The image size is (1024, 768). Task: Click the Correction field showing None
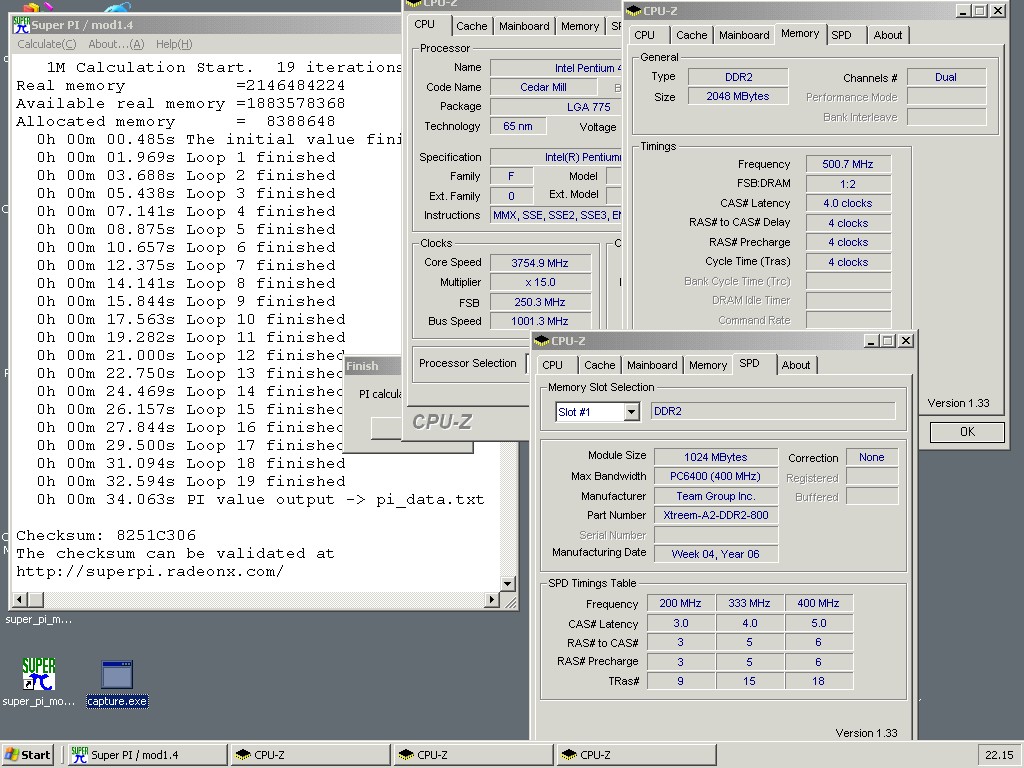[x=872, y=457]
